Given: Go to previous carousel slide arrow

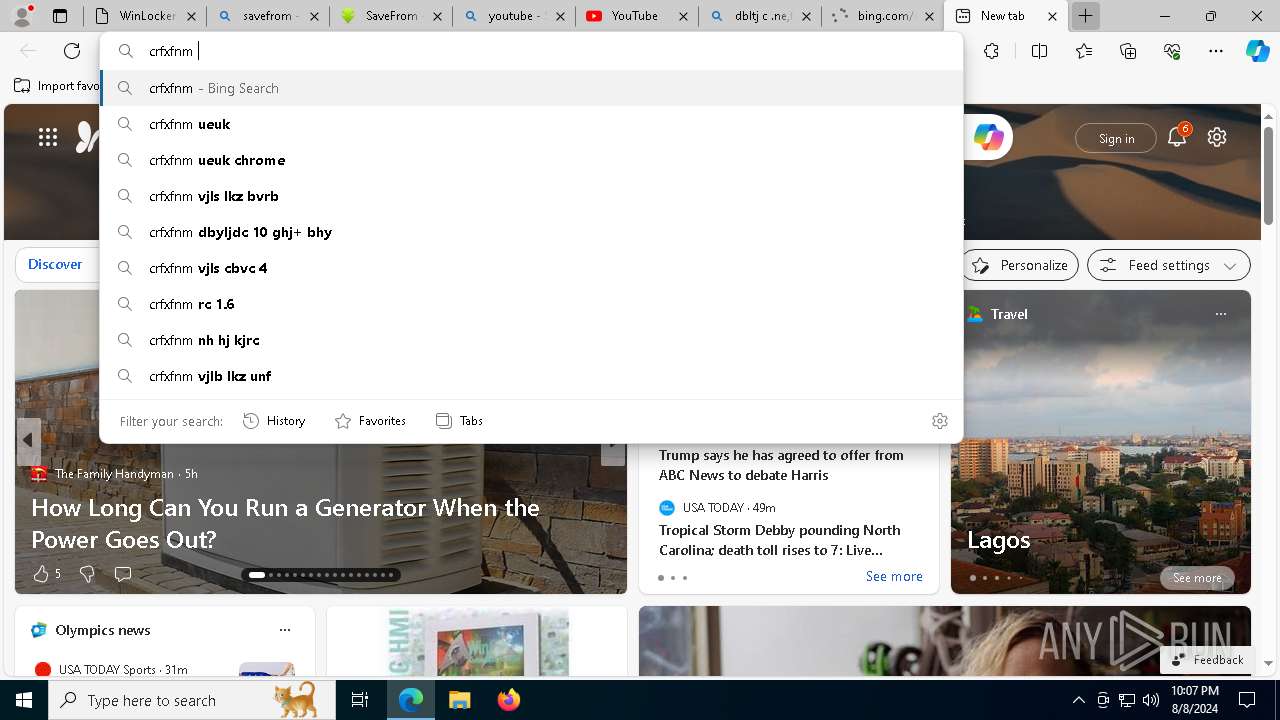Looking at the screenshot, I should click(x=28, y=441).
